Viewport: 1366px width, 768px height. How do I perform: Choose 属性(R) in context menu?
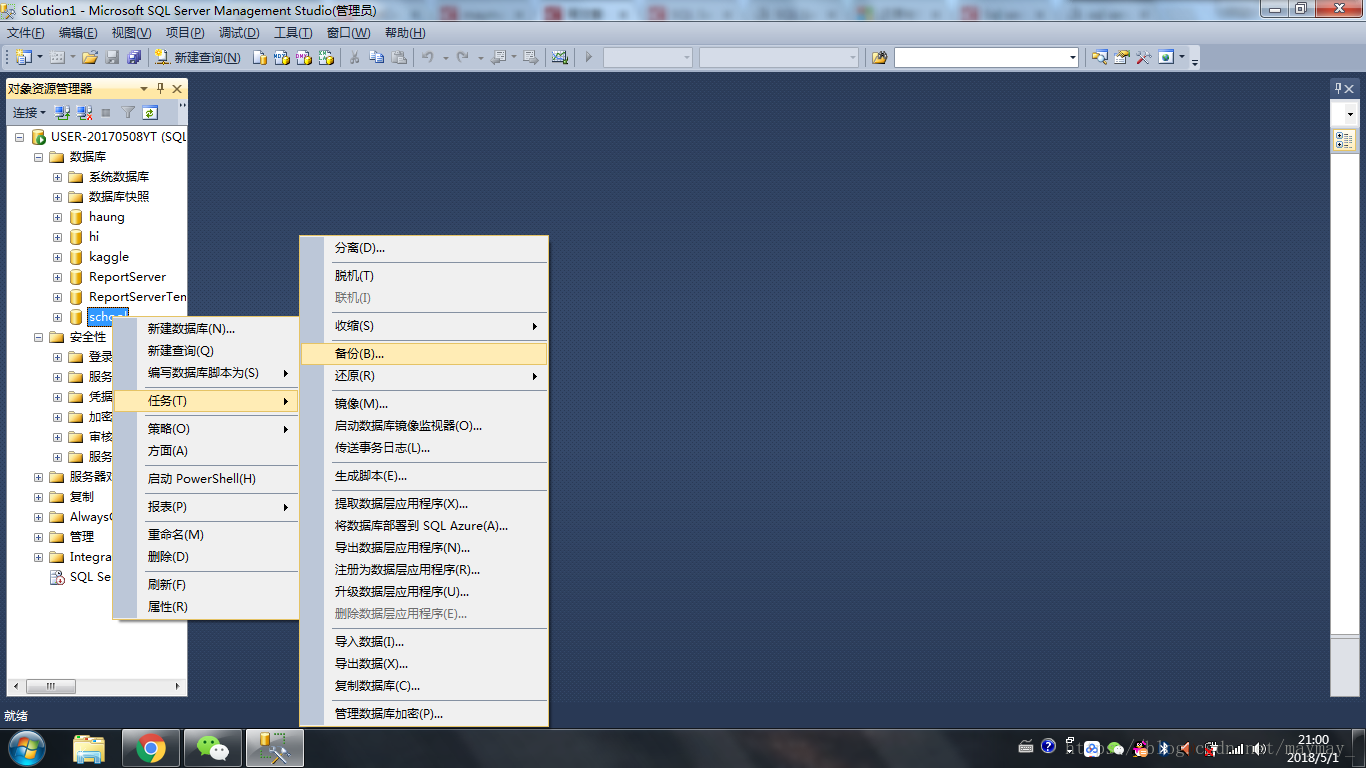(205, 607)
